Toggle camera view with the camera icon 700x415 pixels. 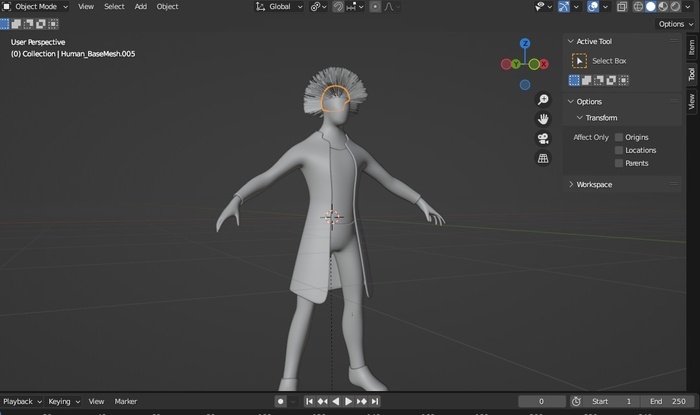click(x=543, y=138)
